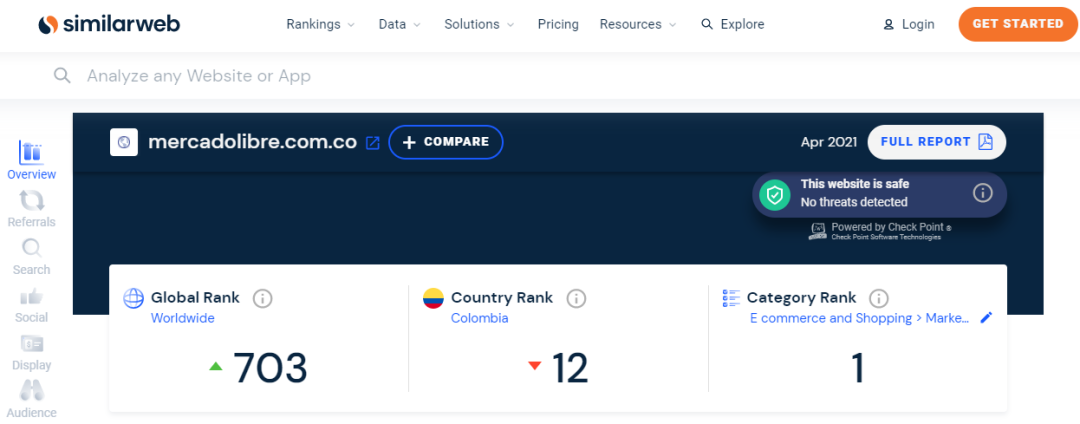This screenshot has height=424, width=1080.
Task: Open the Social sidebar section
Action: click(32, 304)
